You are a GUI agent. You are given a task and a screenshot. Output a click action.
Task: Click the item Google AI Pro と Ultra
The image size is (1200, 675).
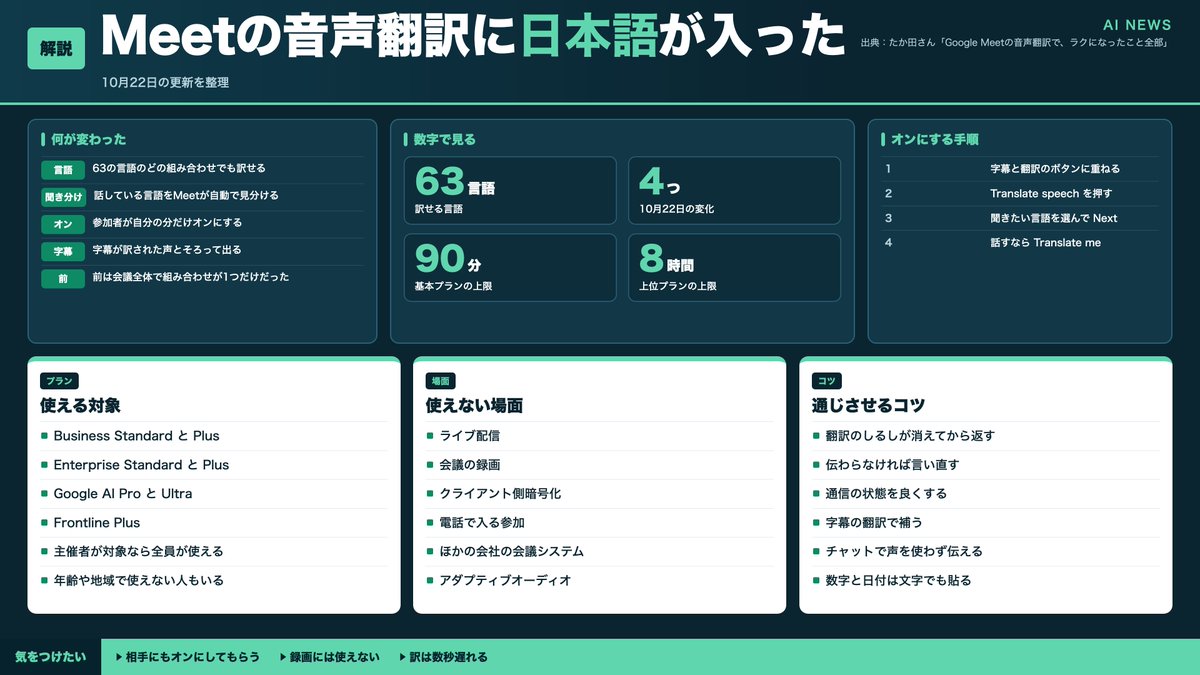pos(123,494)
